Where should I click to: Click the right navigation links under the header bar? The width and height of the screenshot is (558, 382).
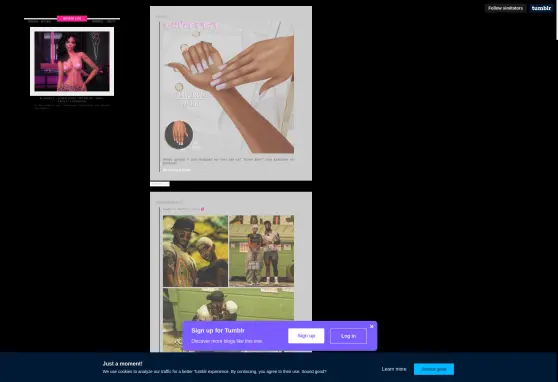[104, 22]
